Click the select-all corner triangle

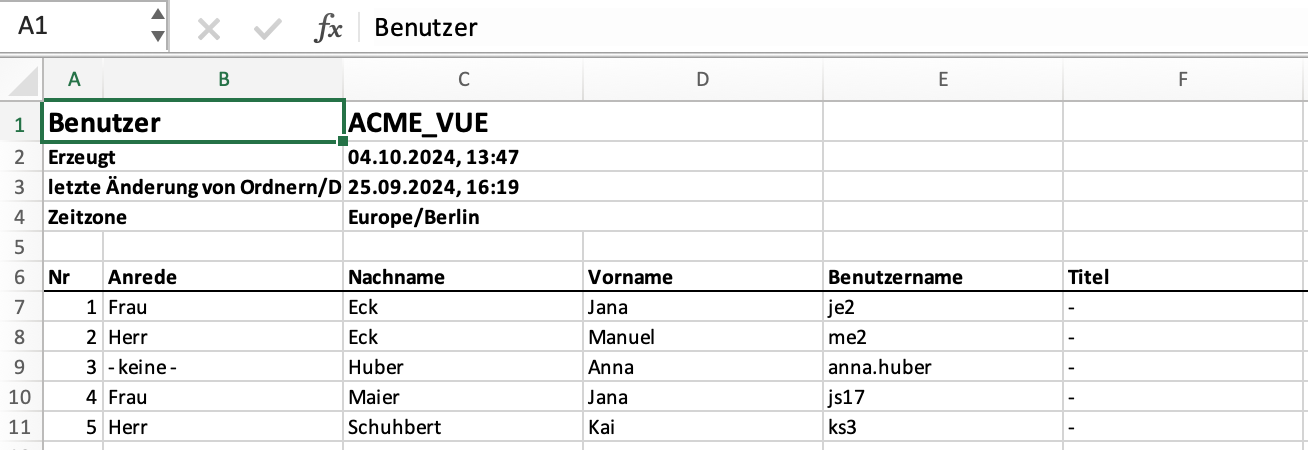pyautogui.click(x=22, y=80)
